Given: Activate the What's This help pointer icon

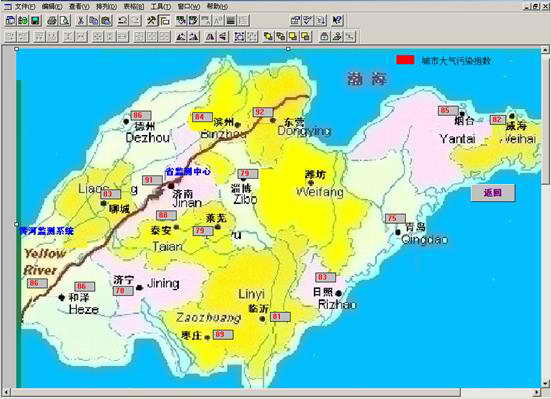Looking at the screenshot, I should pos(337,20).
